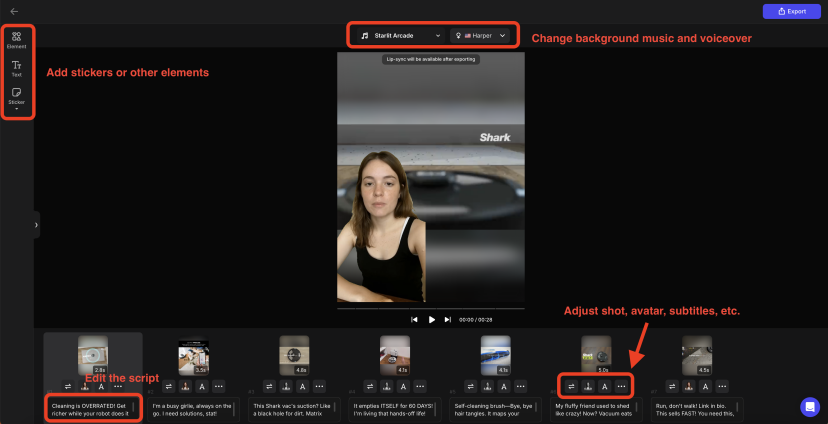Select the scene #4 thumbnail
This screenshot has height=424, width=828.
395,355
